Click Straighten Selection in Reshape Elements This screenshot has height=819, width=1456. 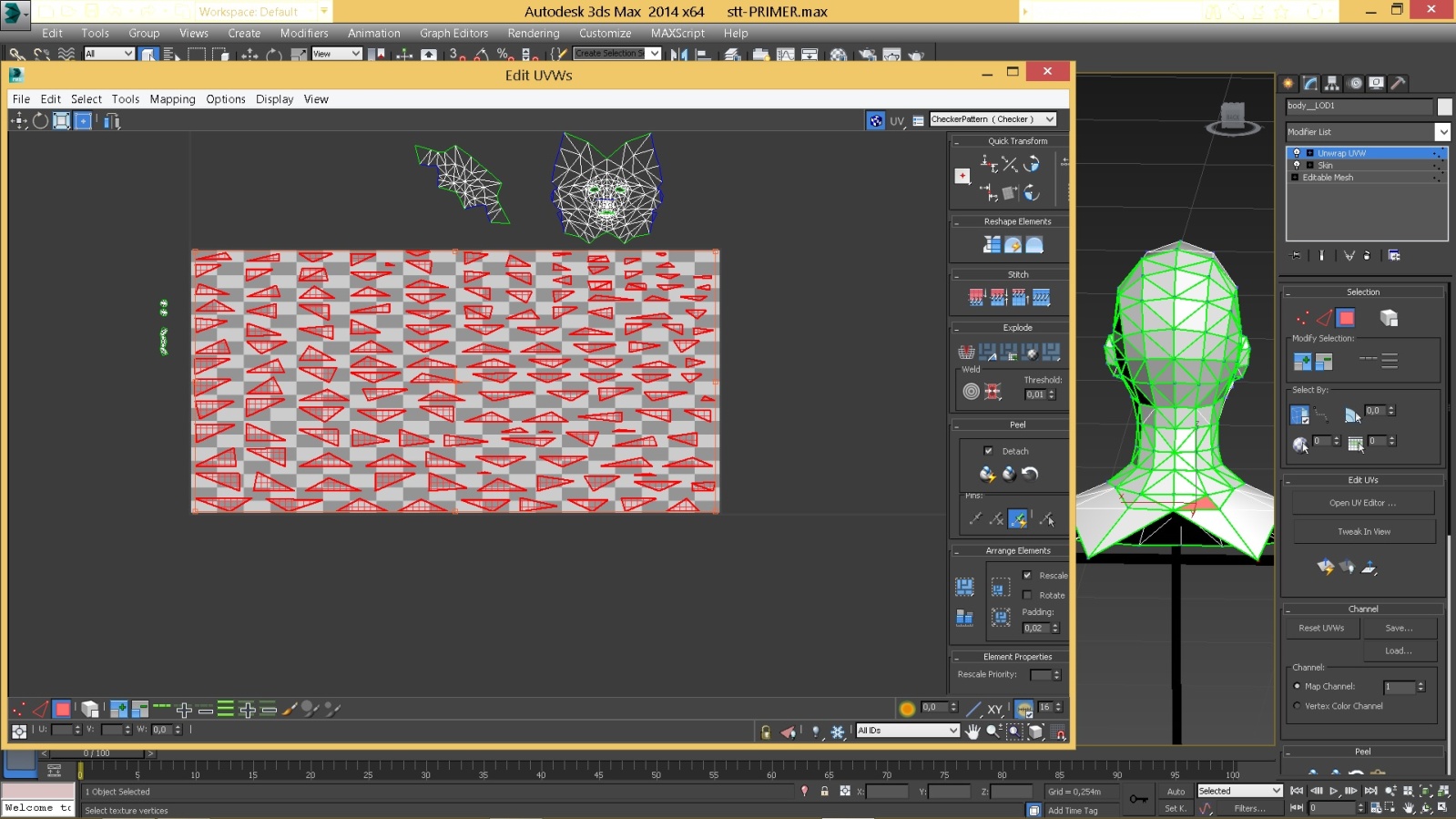point(992,244)
